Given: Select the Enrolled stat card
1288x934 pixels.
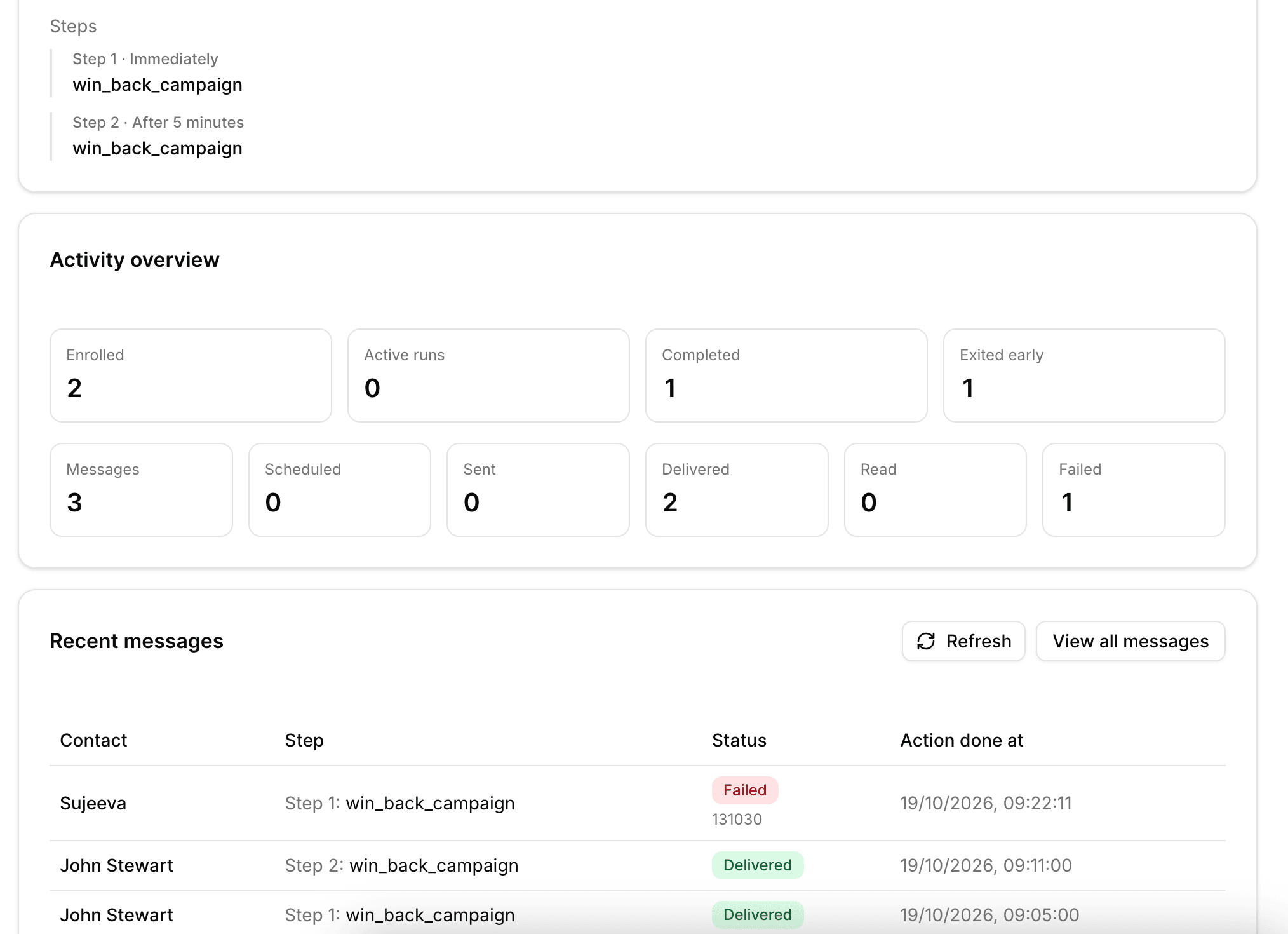Looking at the screenshot, I should point(191,376).
